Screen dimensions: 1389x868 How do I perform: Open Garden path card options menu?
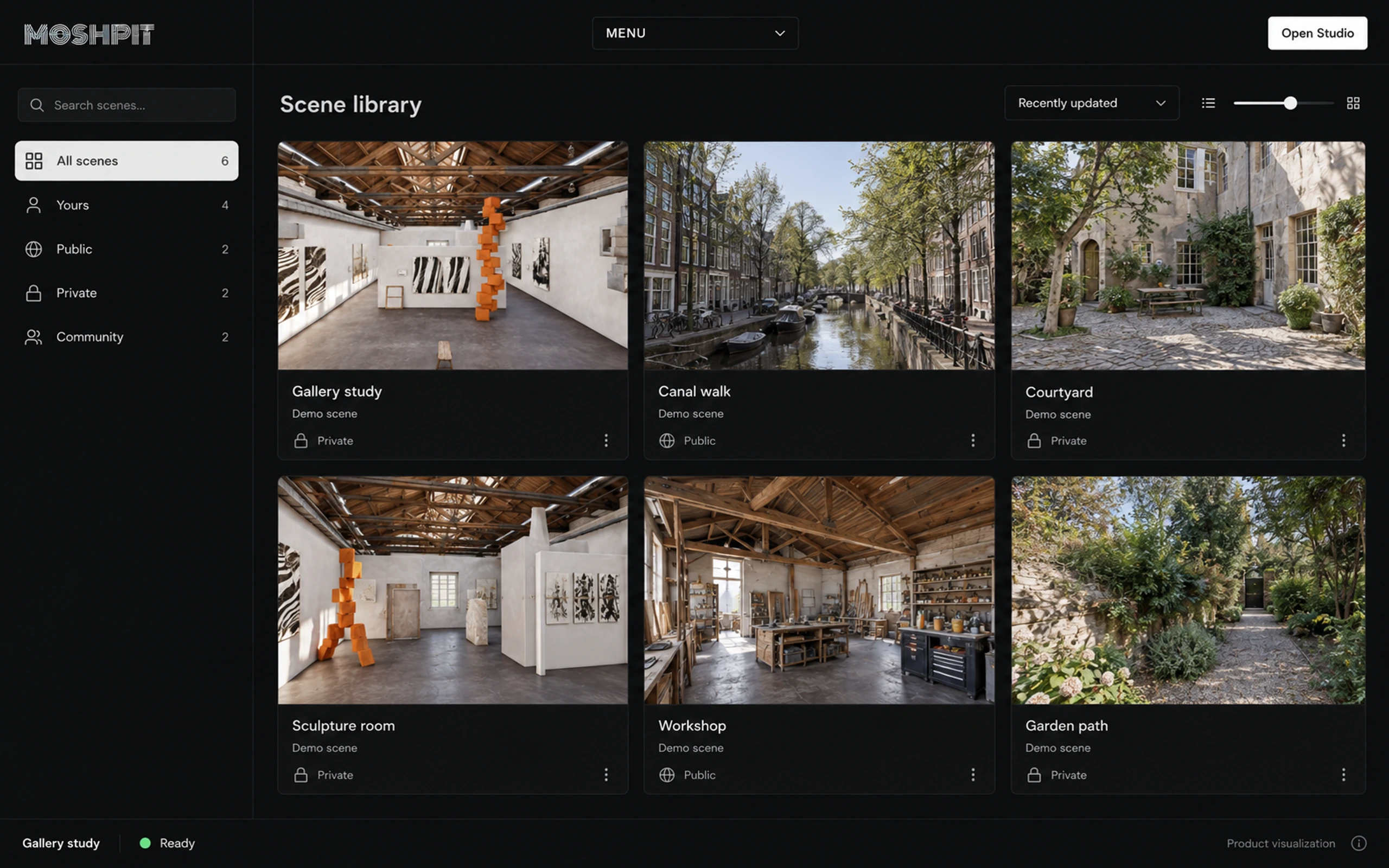coord(1343,775)
